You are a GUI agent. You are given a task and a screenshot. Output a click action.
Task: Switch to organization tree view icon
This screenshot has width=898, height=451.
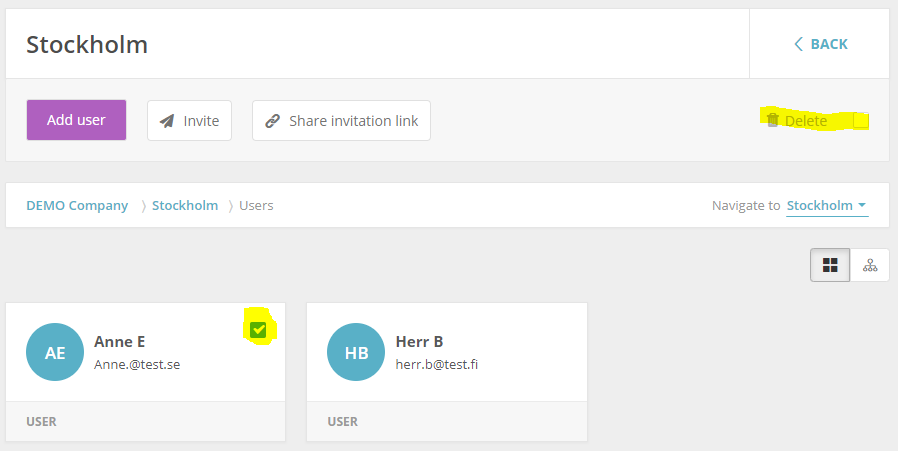pyautogui.click(x=870, y=265)
